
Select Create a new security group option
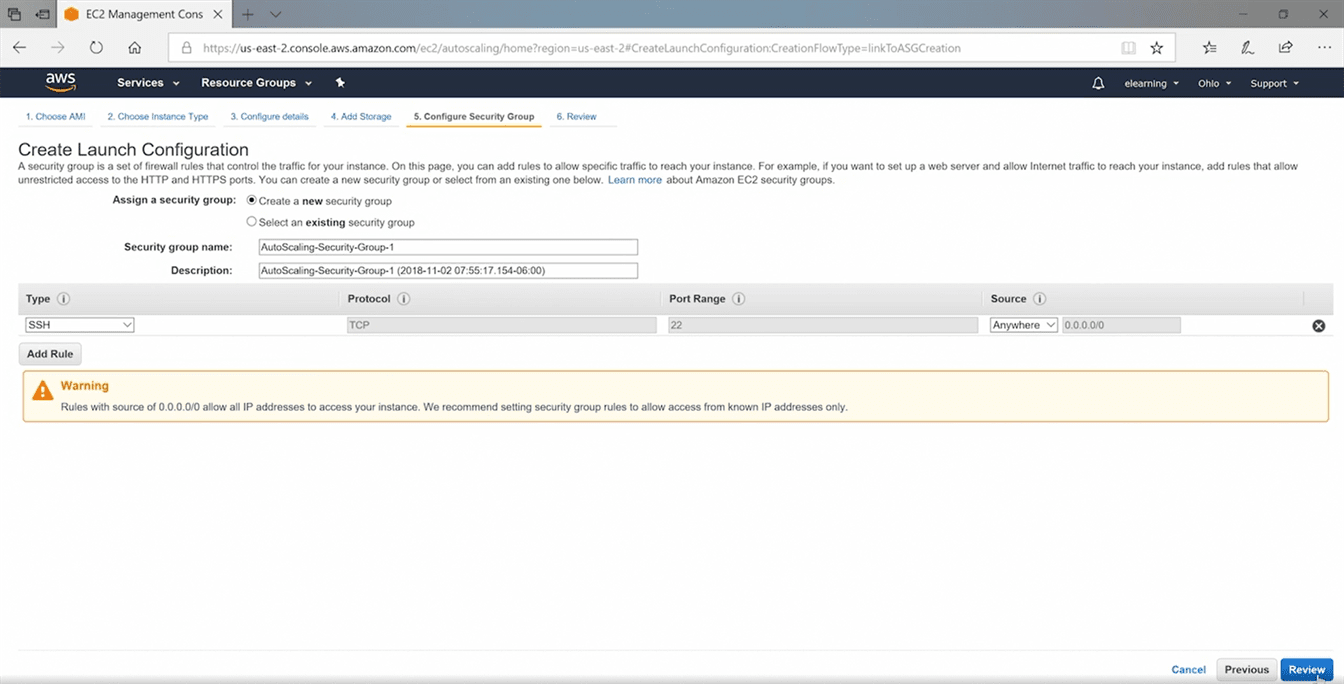pos(252,201)
